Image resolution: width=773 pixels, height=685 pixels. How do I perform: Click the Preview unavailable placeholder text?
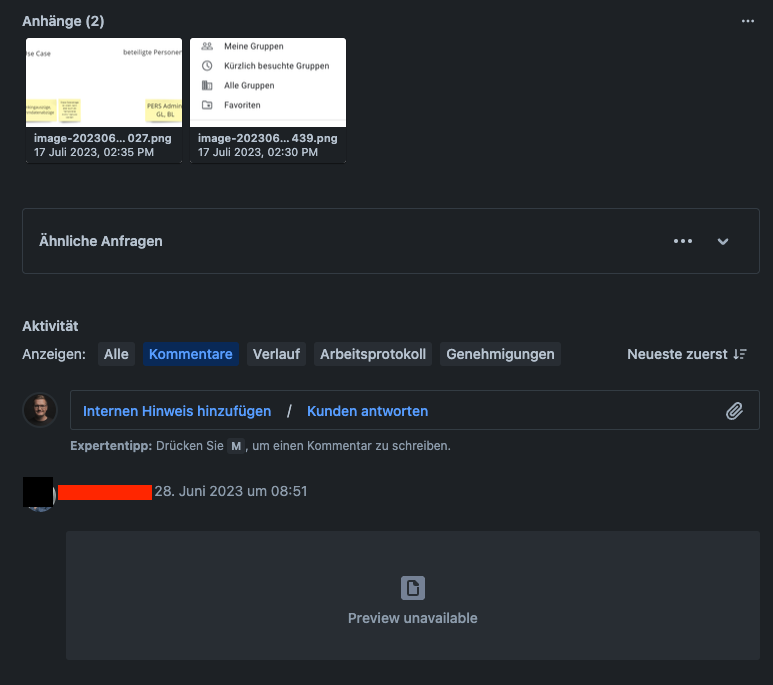pyautogui.click(x=413, y=618)
